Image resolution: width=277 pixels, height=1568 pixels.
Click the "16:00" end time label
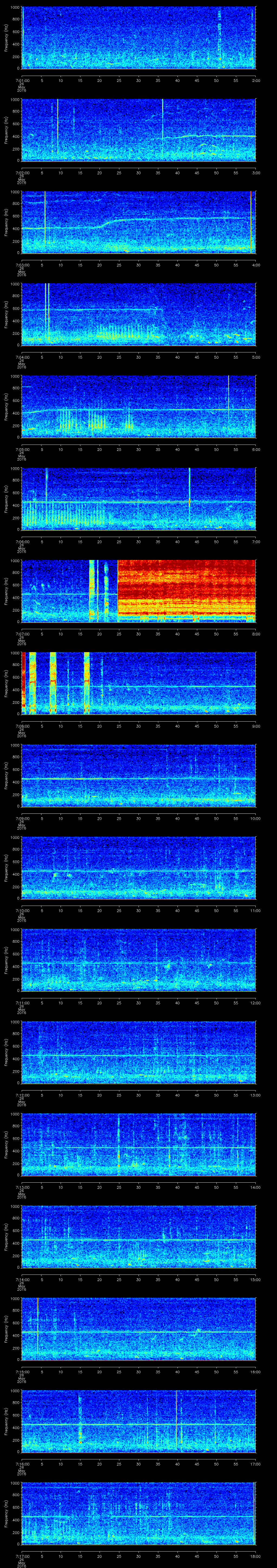[255, 1371]
